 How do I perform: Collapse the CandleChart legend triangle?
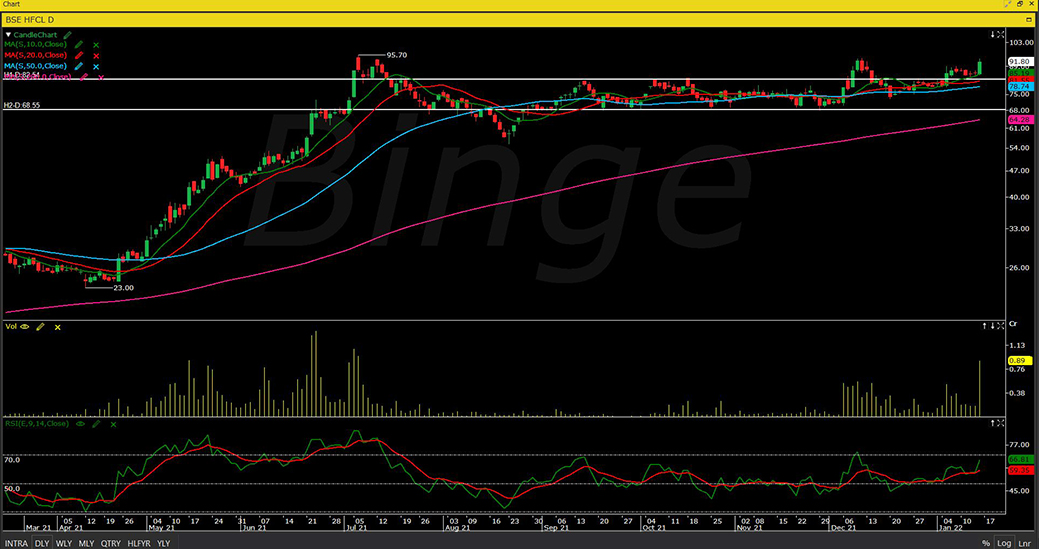(9, 34)
